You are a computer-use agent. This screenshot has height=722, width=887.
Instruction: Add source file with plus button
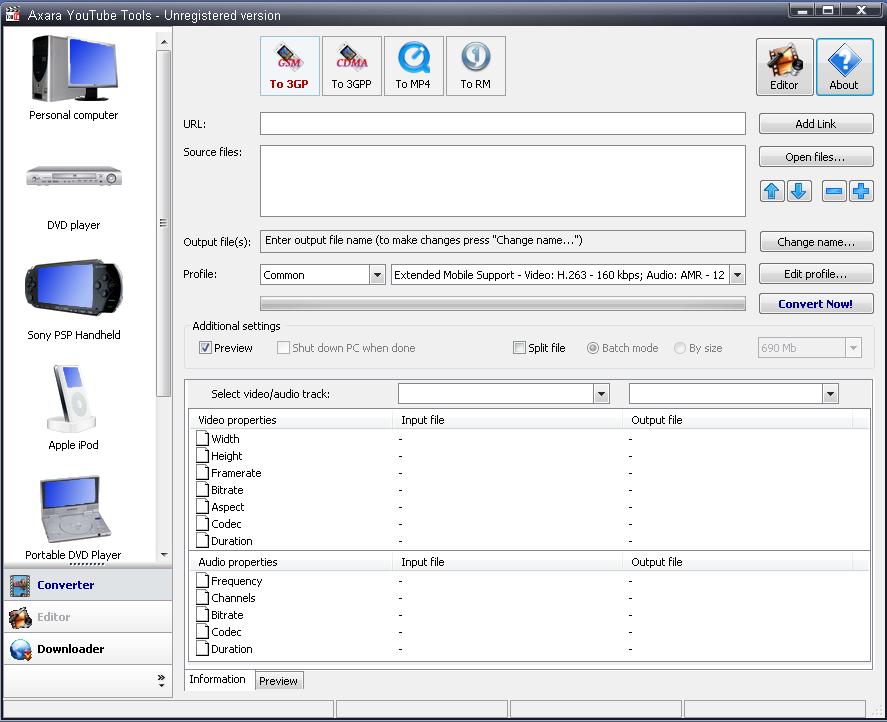click(861, 191)
